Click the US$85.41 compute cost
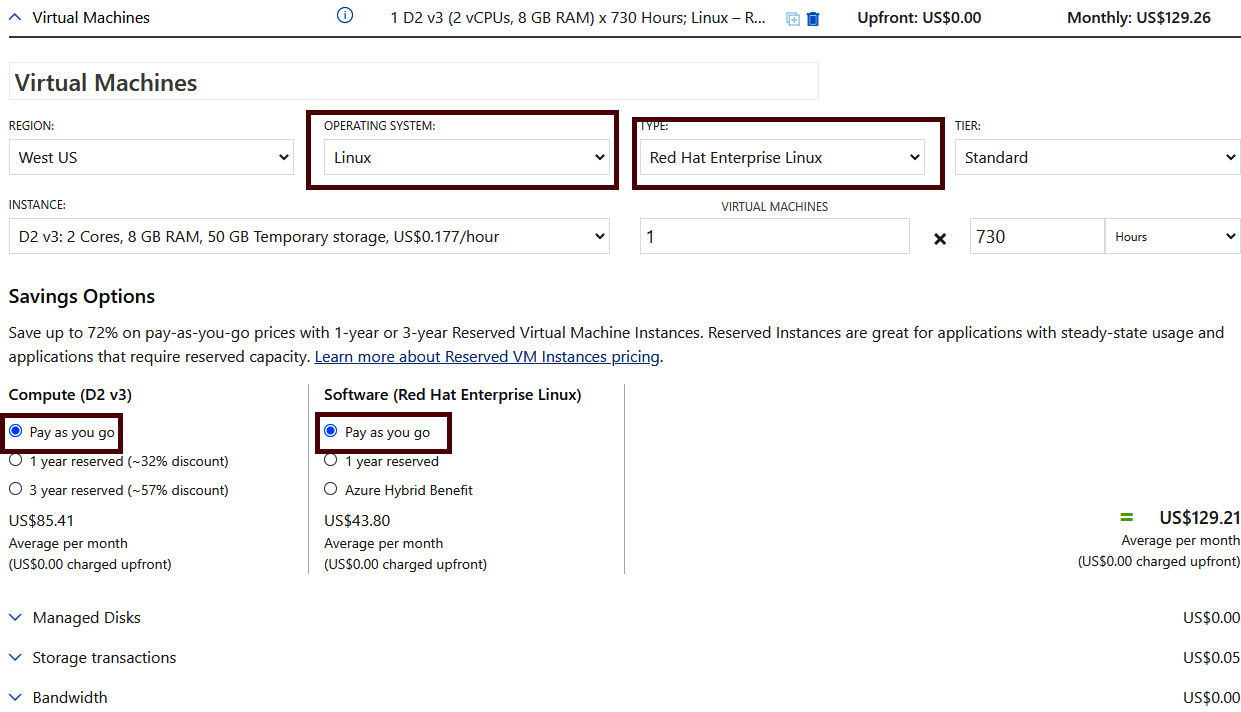Viewport: 1241px width, 712px height. (41, 520)
